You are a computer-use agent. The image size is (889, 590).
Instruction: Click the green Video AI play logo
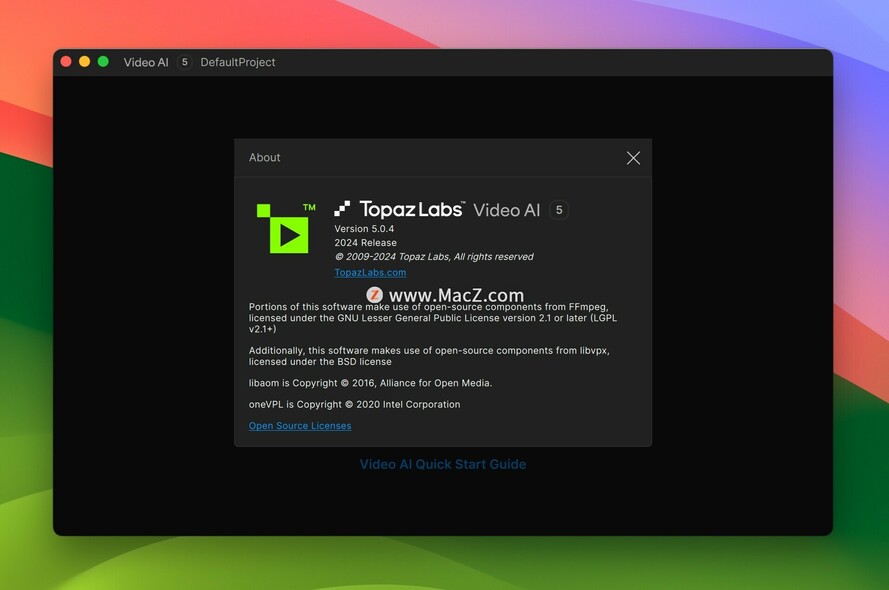(286, 228)
